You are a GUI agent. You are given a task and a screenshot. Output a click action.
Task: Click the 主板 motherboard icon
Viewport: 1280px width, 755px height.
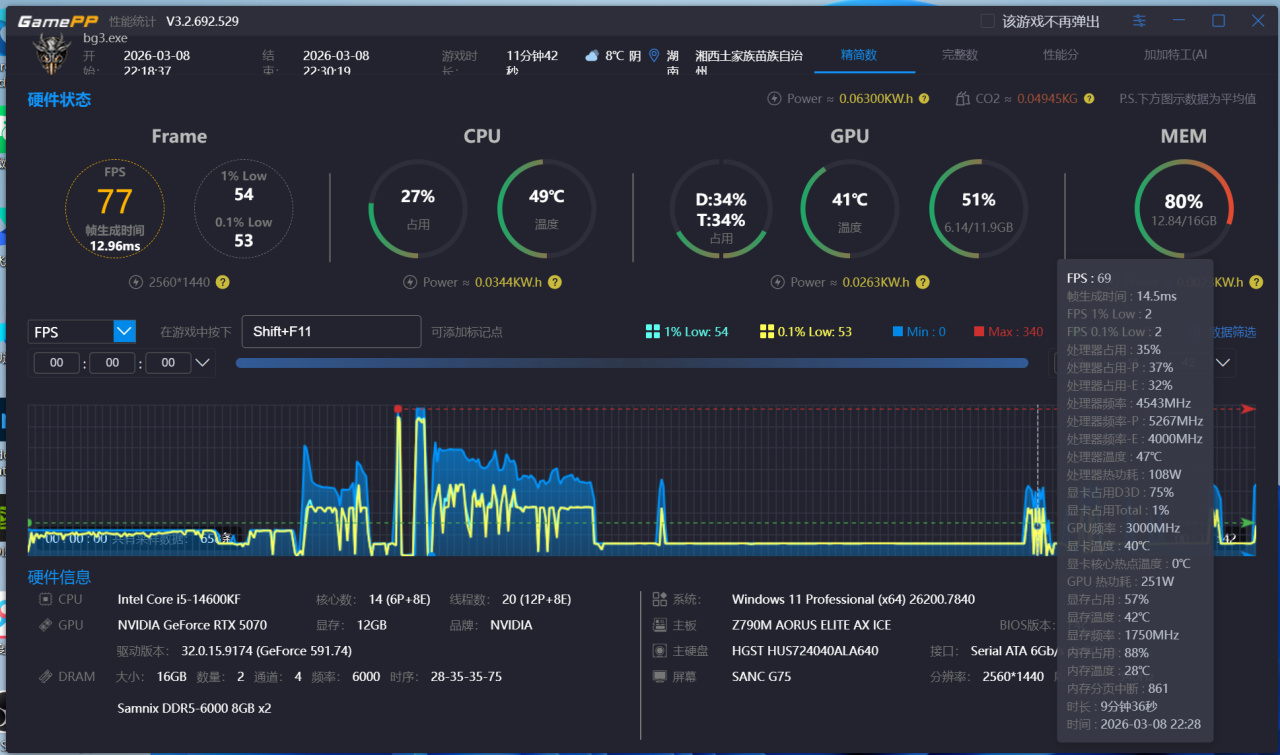tap(659, 625)
